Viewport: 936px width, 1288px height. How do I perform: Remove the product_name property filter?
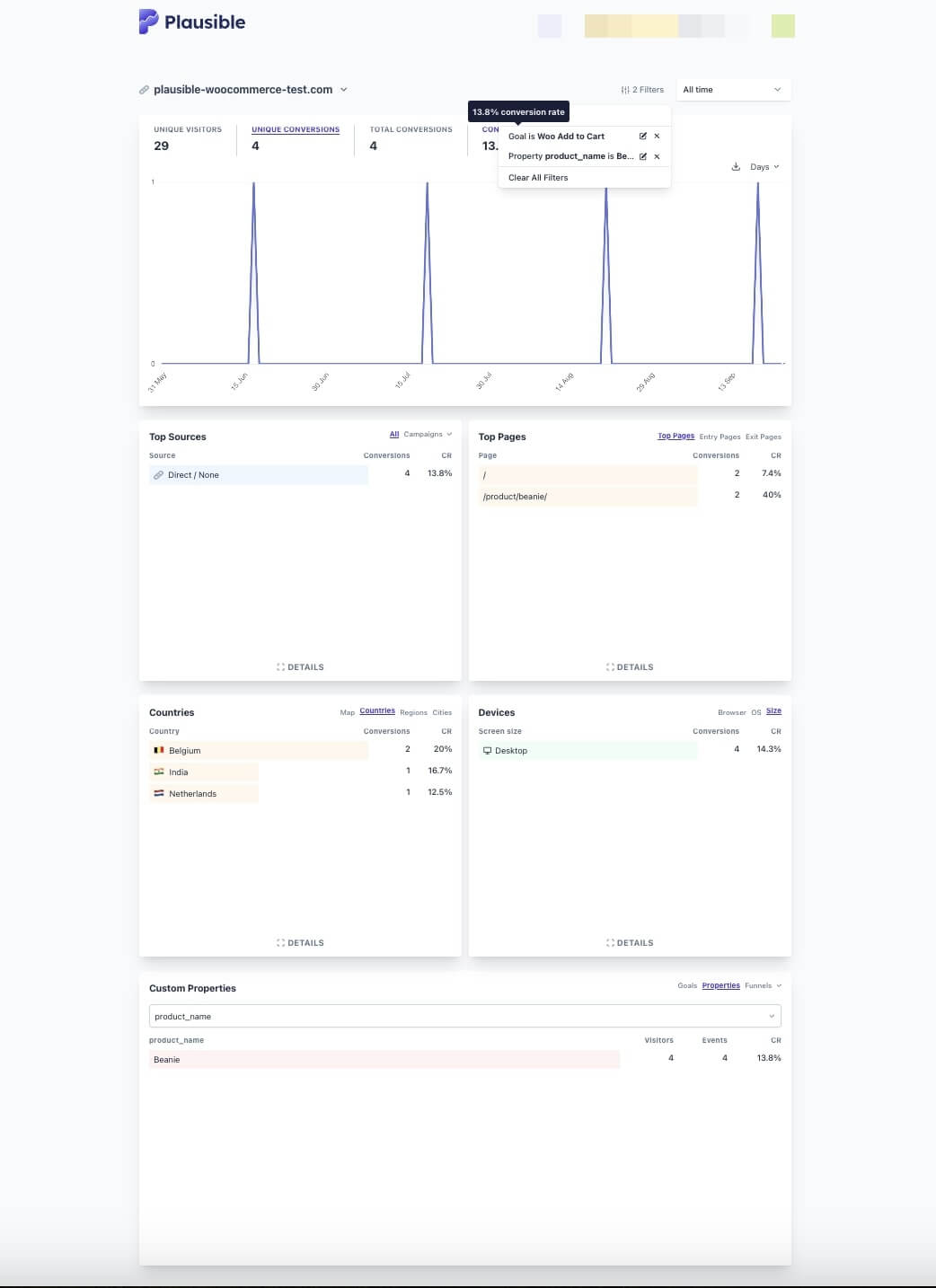[657, 156]
